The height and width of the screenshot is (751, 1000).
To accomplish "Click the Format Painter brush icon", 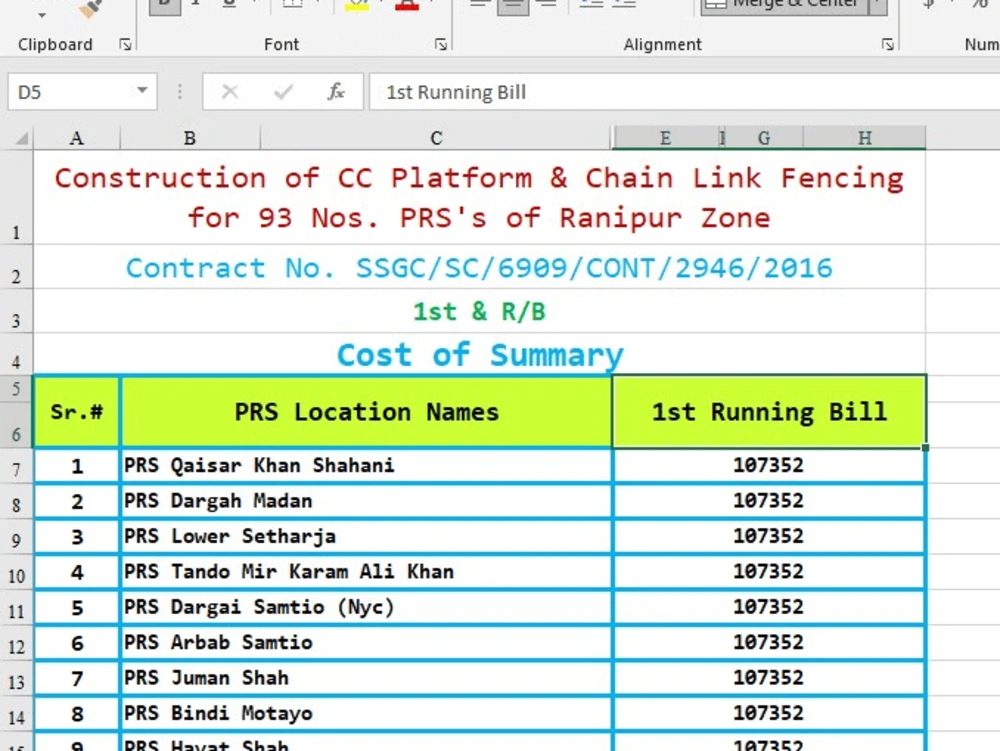I will point(90,8).
